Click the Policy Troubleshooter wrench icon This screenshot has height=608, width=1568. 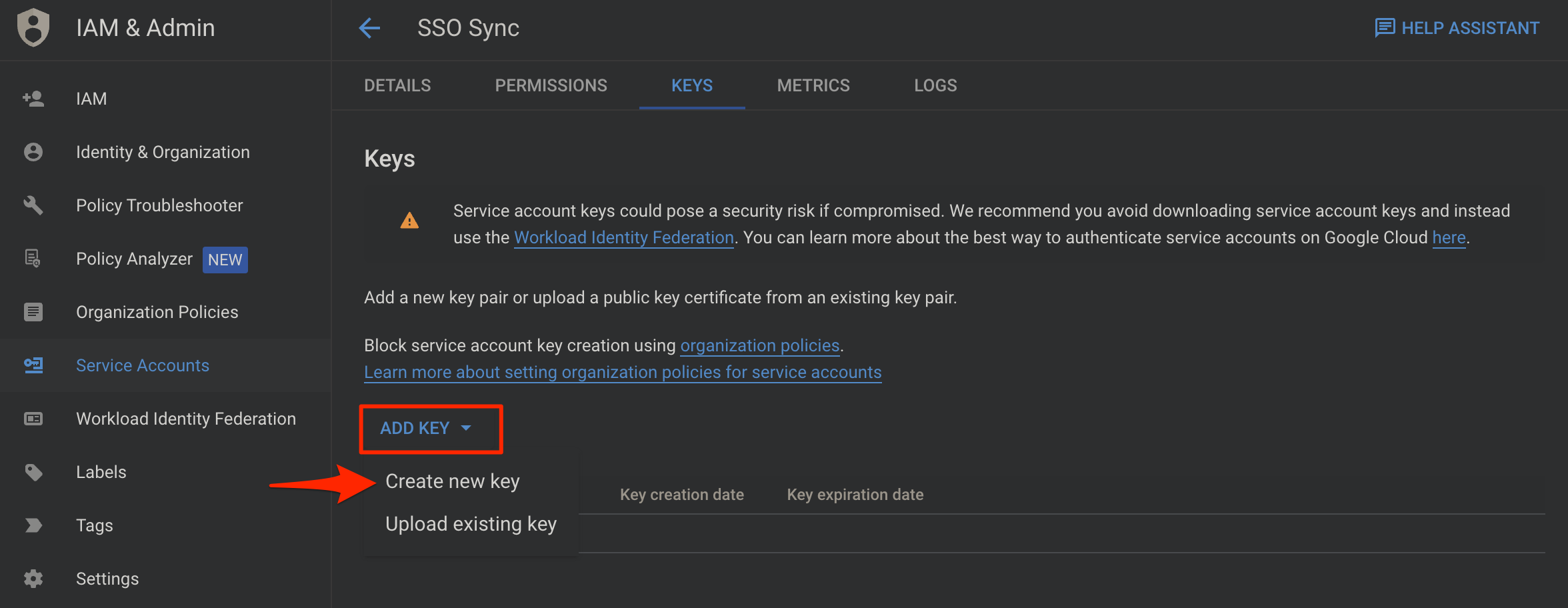pyautogui.click(x=33, y=205)
